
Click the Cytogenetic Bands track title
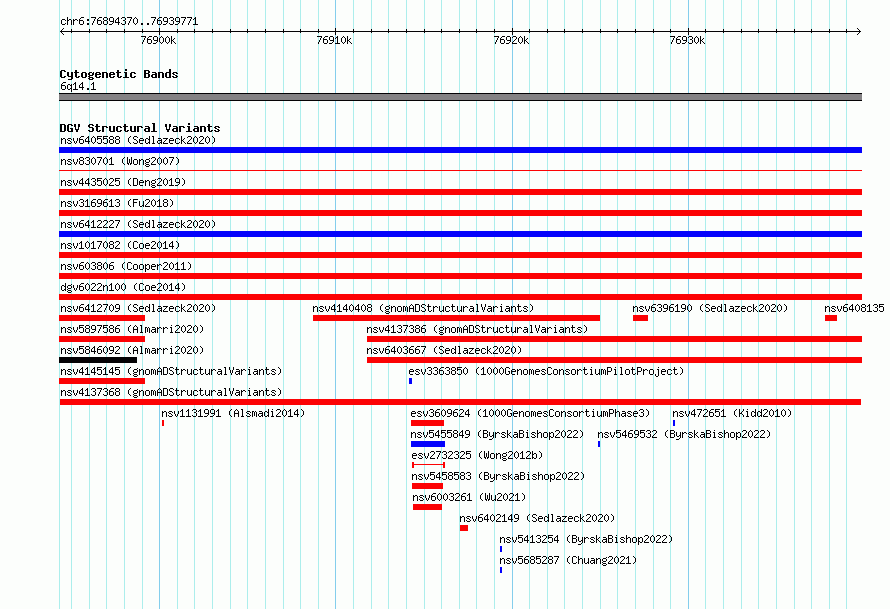pos(119,74)
